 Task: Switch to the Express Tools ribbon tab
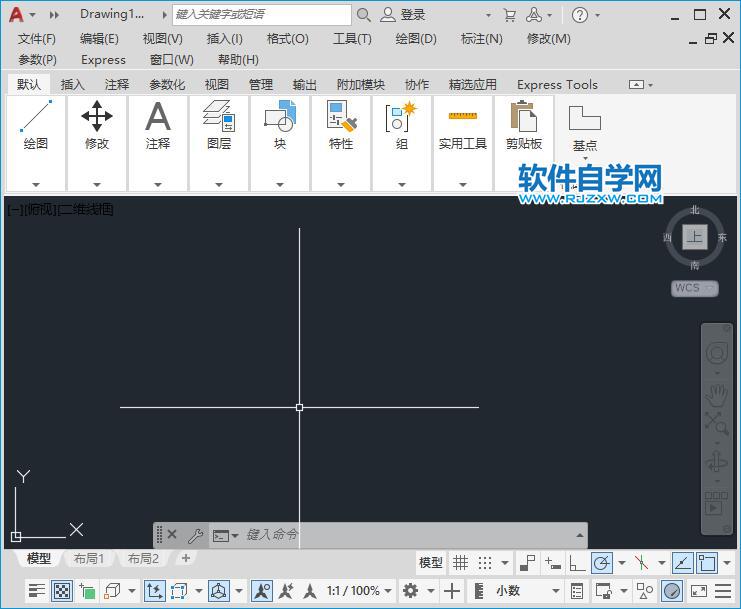[x=557, y=85]
